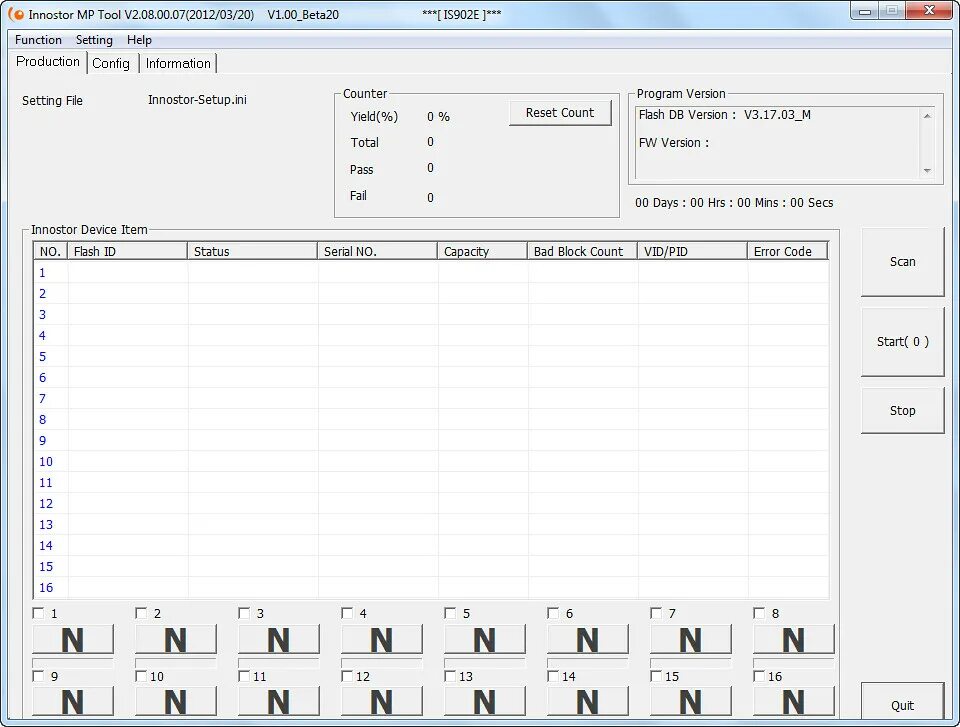Enable the port 11 checkbox
Image resolution: width=960 pixels, height=727 pixels.
click(x=244, y=676)
